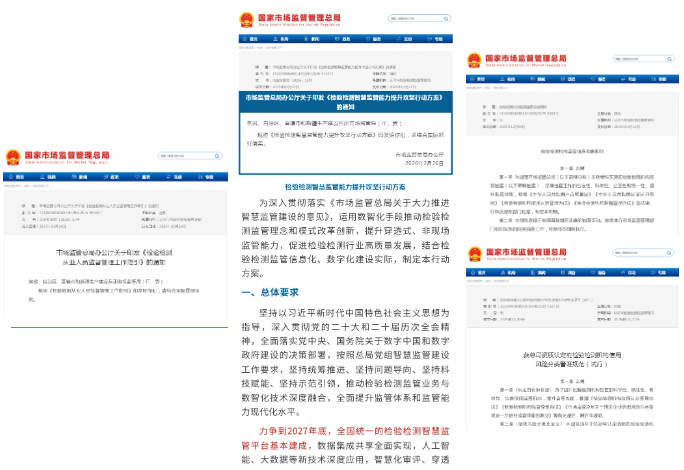Choose 新闻 in upper-right page nav bar
Image resolution: width=684 pixels, height=470 pixels.
coord(539,79)
